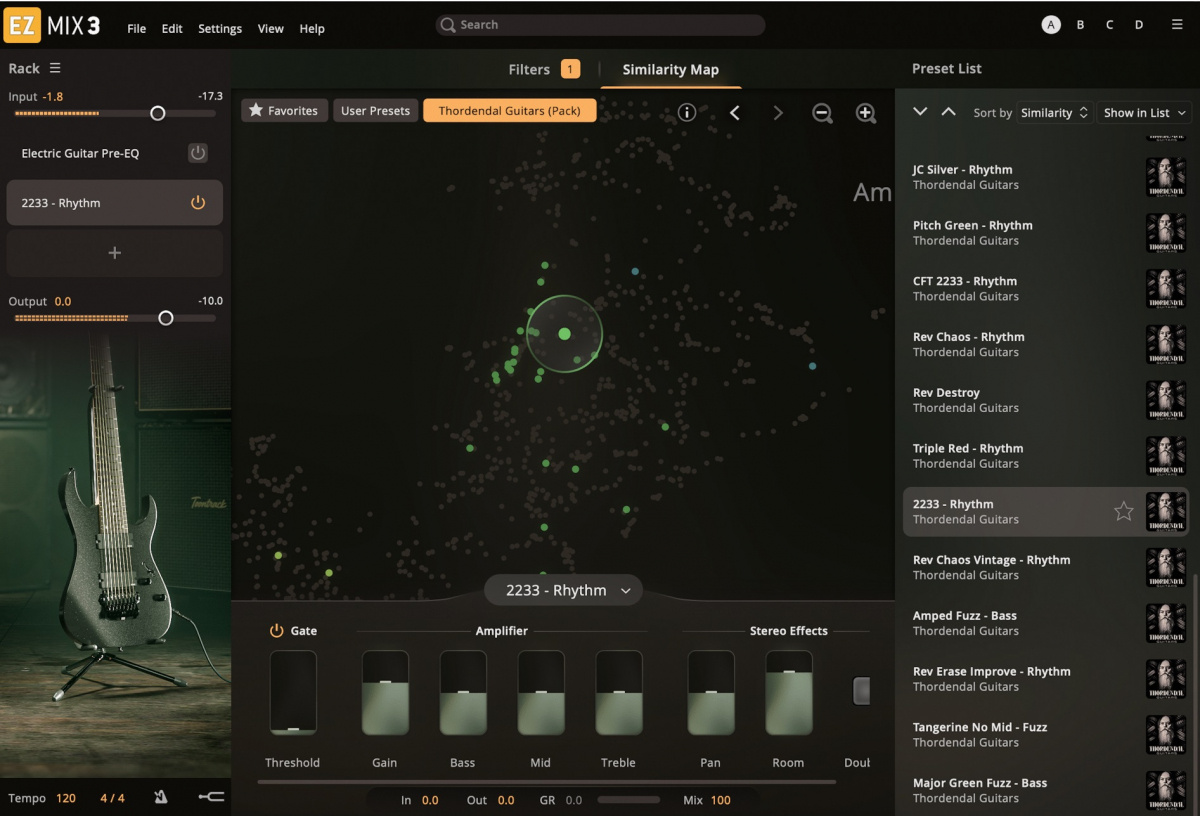
Task: Open the similarity map info icon
Action: [x=686, y=112]
